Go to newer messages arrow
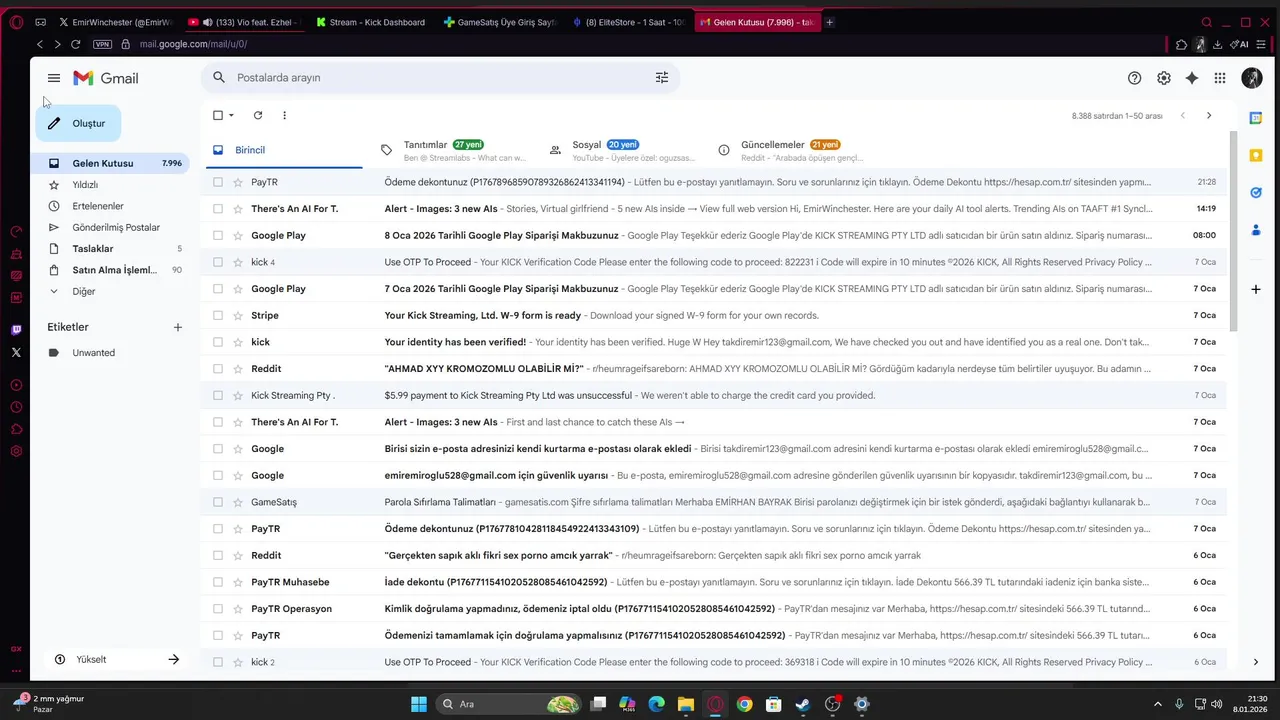 [1182, 116]
